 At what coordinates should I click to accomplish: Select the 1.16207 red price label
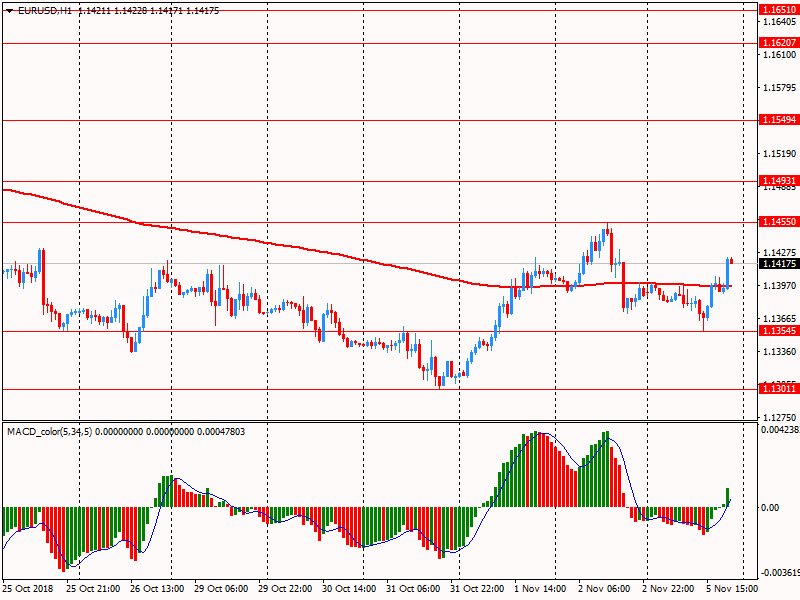coord(779,43)
